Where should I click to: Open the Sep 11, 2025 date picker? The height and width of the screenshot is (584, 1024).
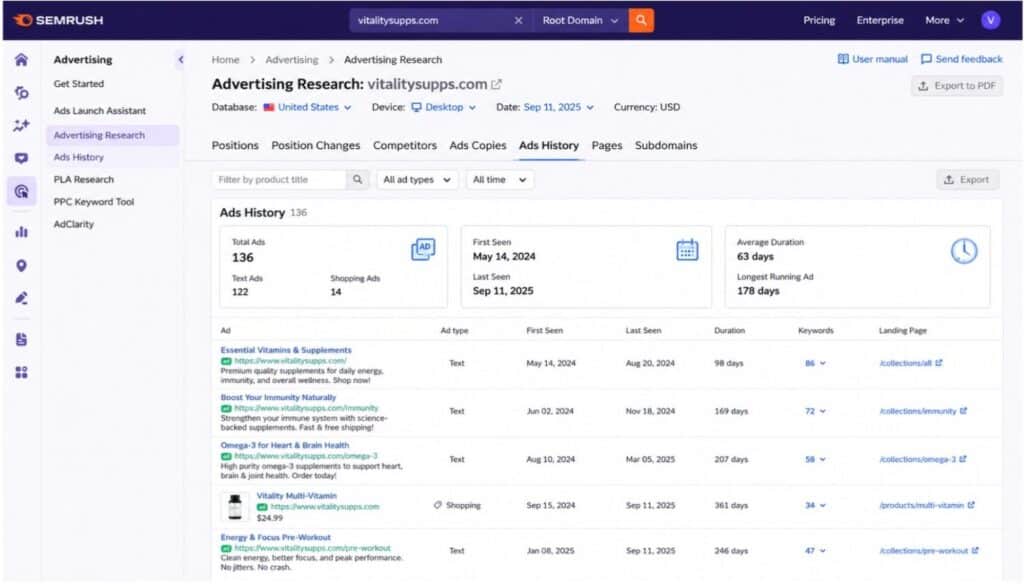coord(558,107)
